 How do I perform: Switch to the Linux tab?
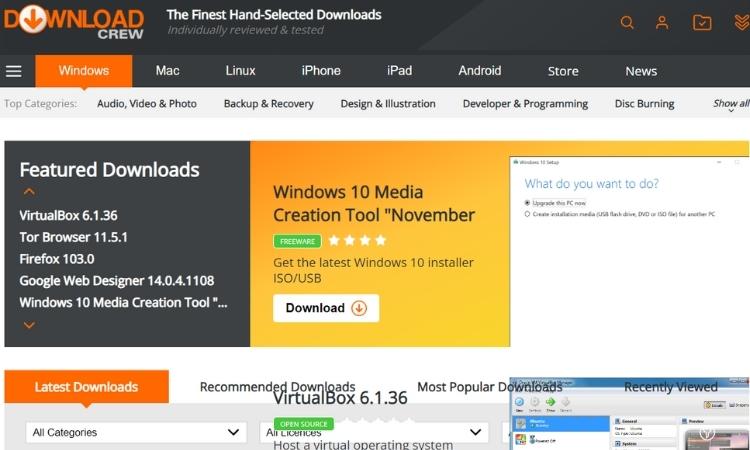pos(240,71)
